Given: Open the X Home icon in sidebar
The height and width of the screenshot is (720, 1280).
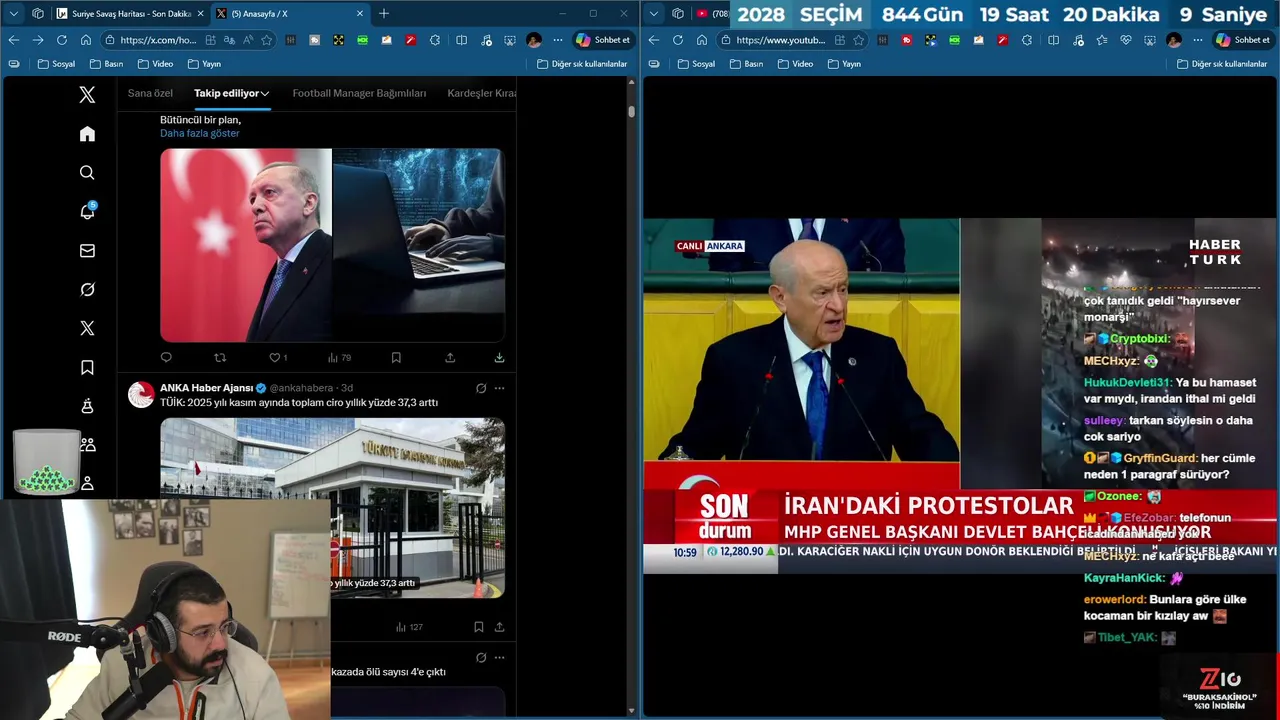Looking at the screenshot, I should tap(87, 134).
